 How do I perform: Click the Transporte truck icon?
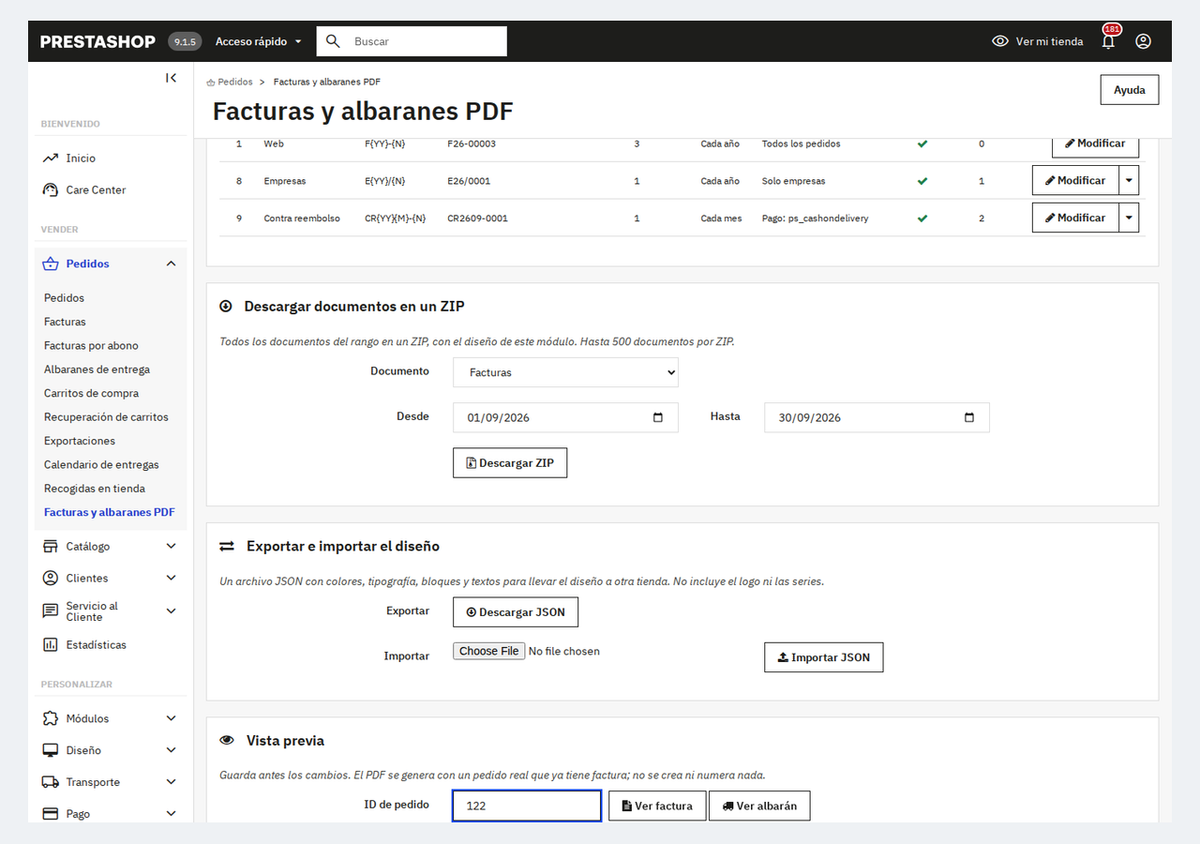(x=50, y=782)
